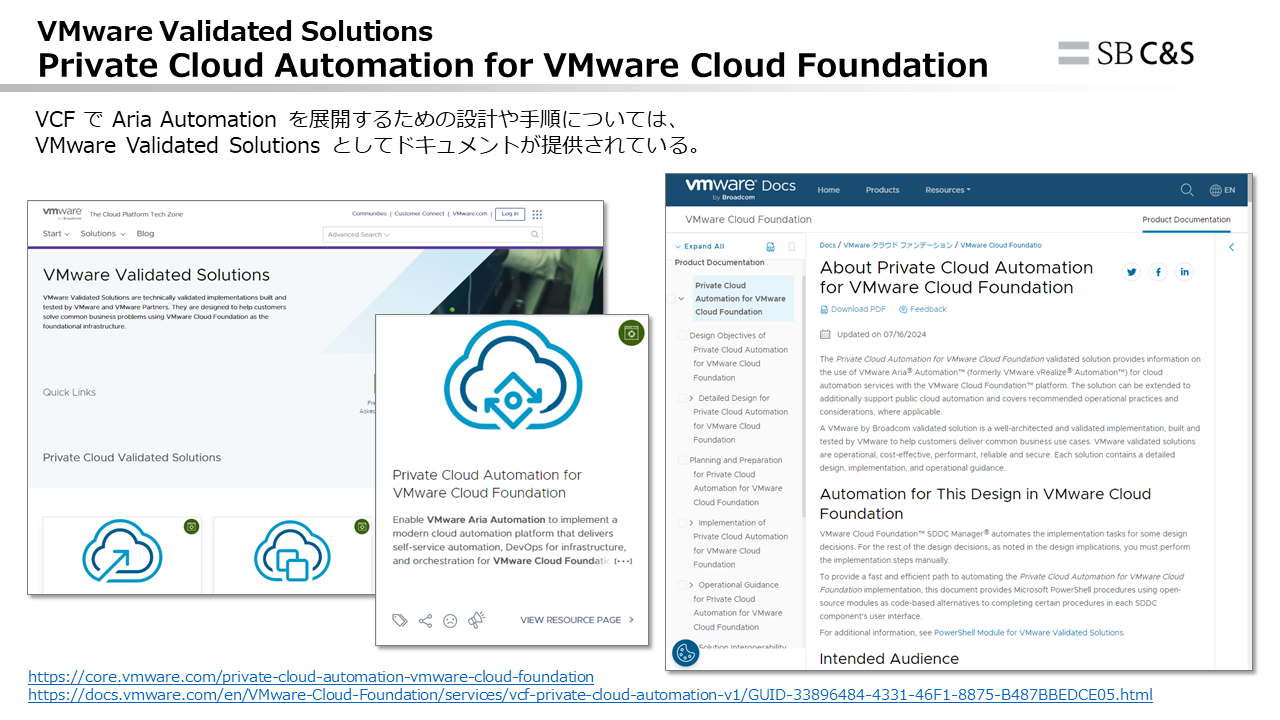Open the Products menu in Docs header

(x=882, y=190)
